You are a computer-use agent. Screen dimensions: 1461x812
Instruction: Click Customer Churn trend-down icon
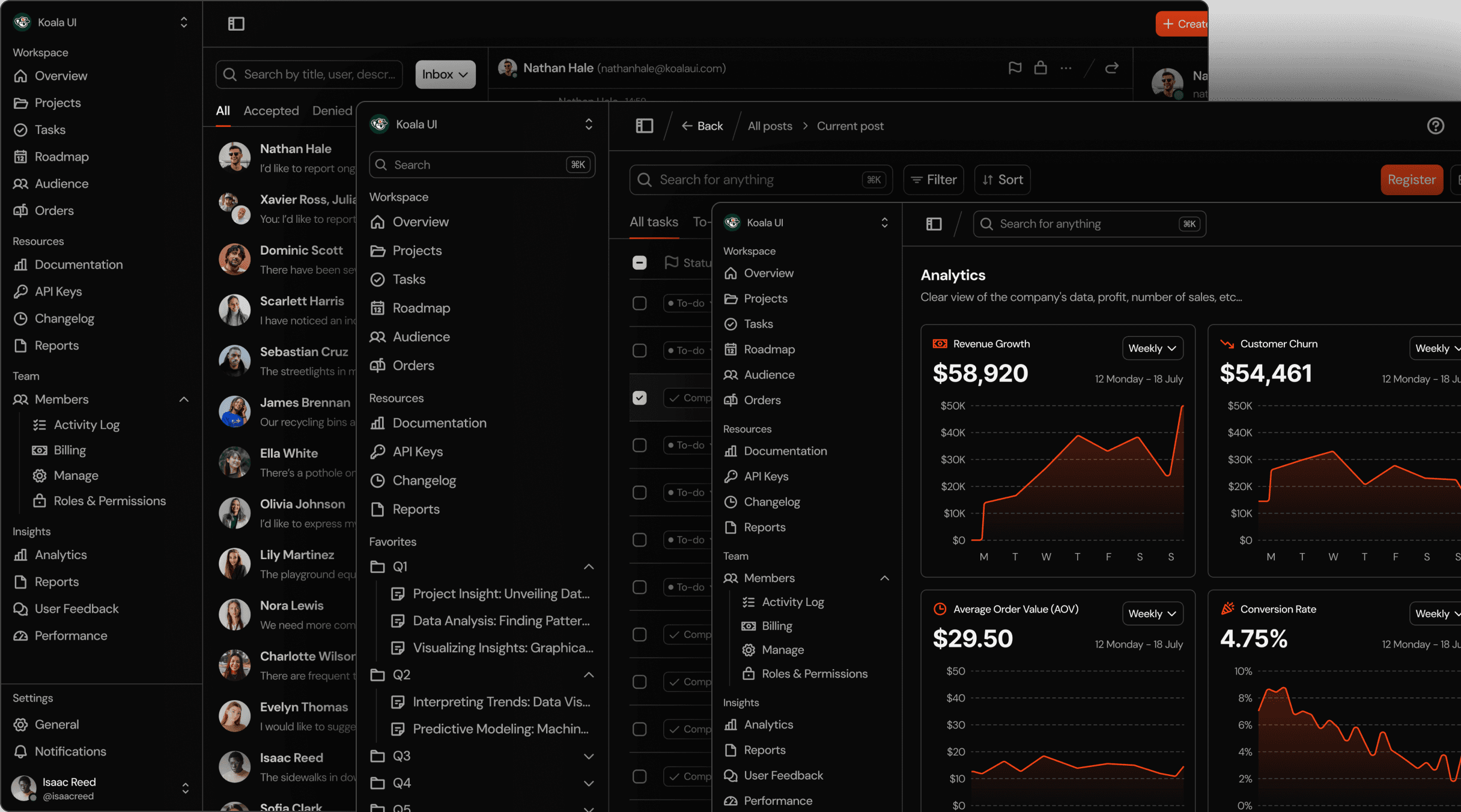1226,344
